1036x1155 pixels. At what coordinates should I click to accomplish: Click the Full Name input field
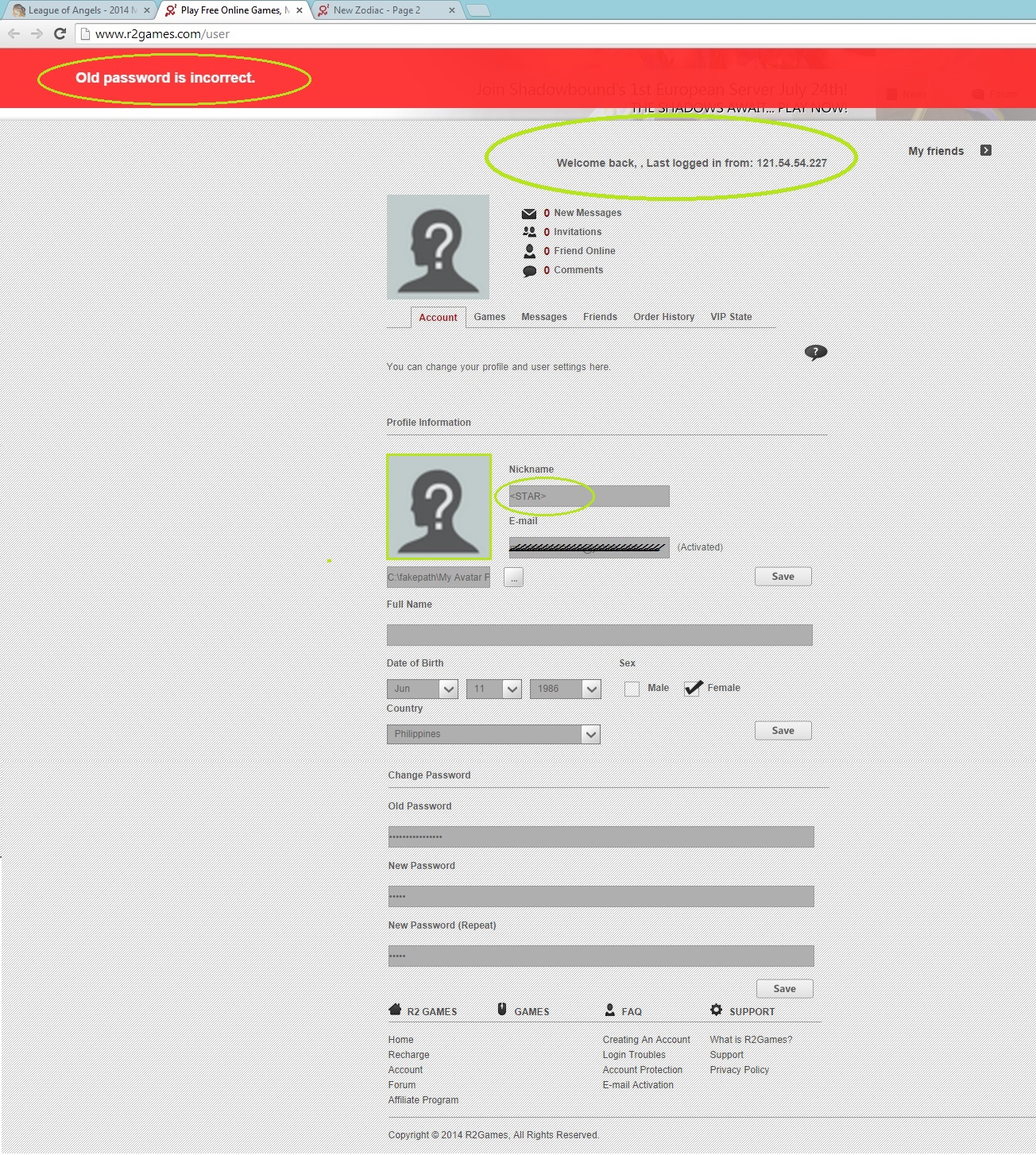pyautogui.click(x=599, y=635)
